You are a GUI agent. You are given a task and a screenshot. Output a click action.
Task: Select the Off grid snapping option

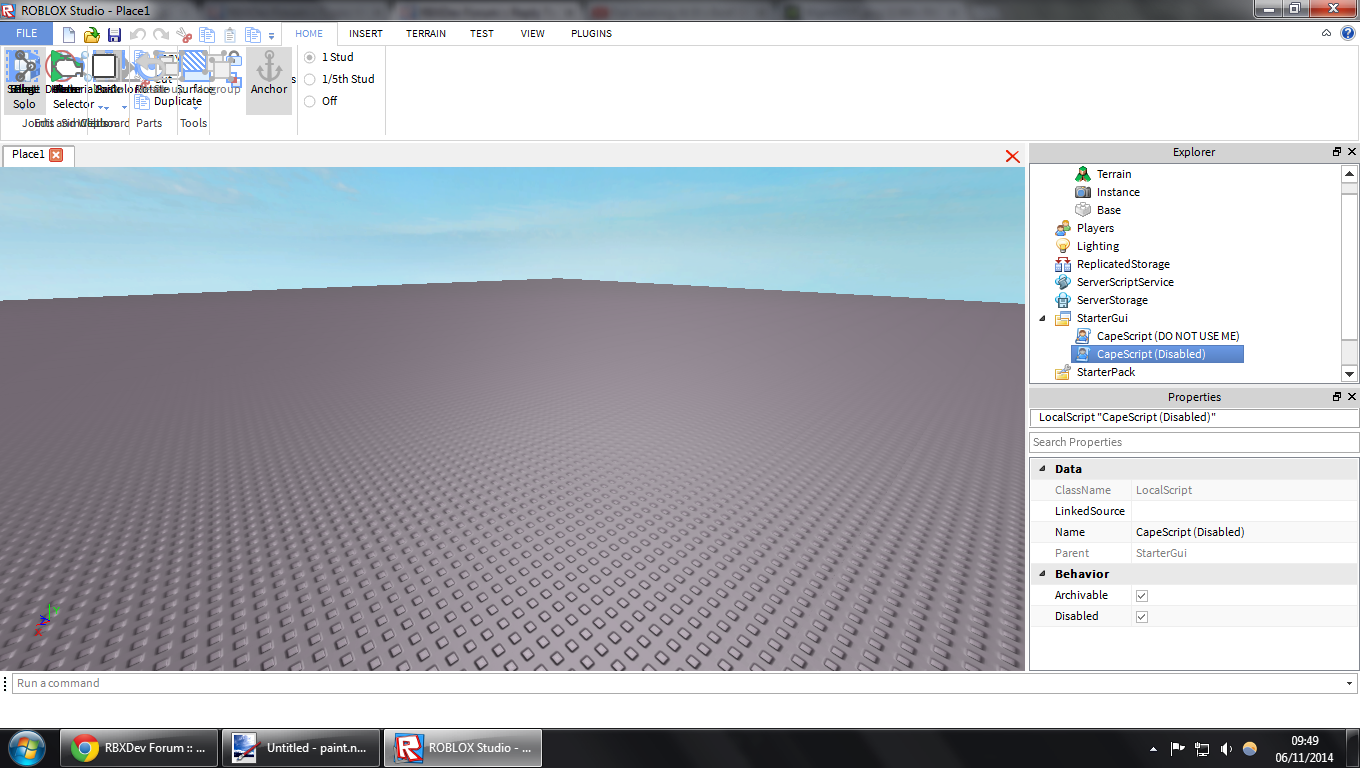310,101
